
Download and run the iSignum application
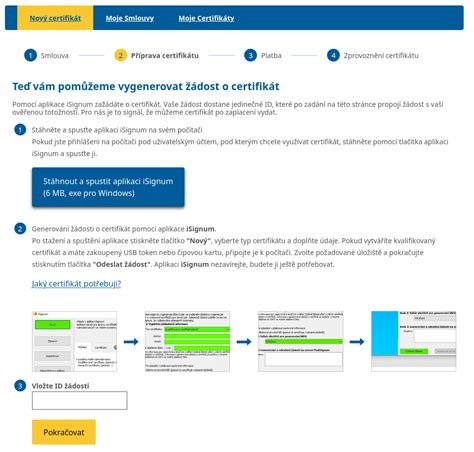click(108, 187)
